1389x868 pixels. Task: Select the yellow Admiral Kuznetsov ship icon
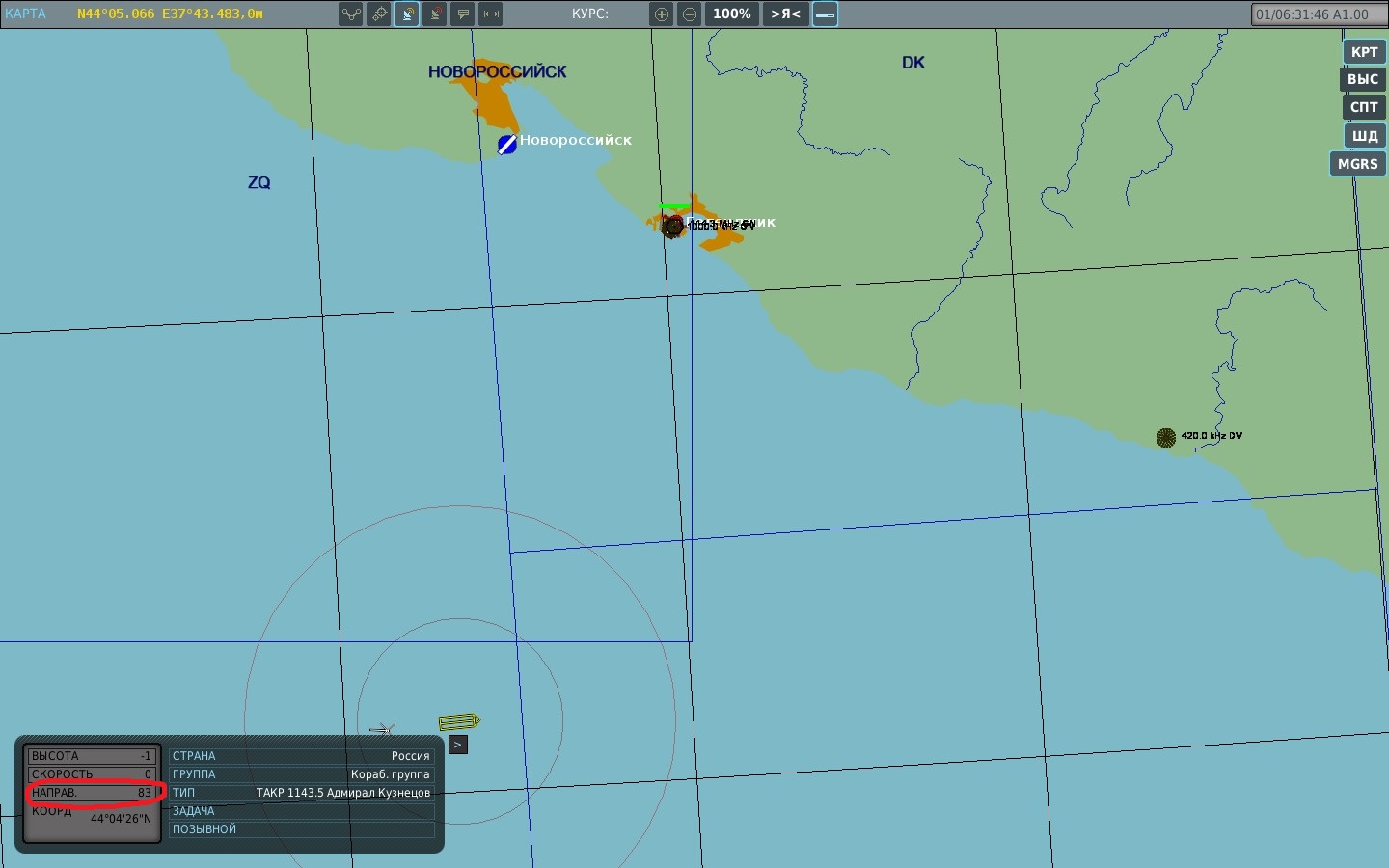point(459,721)
